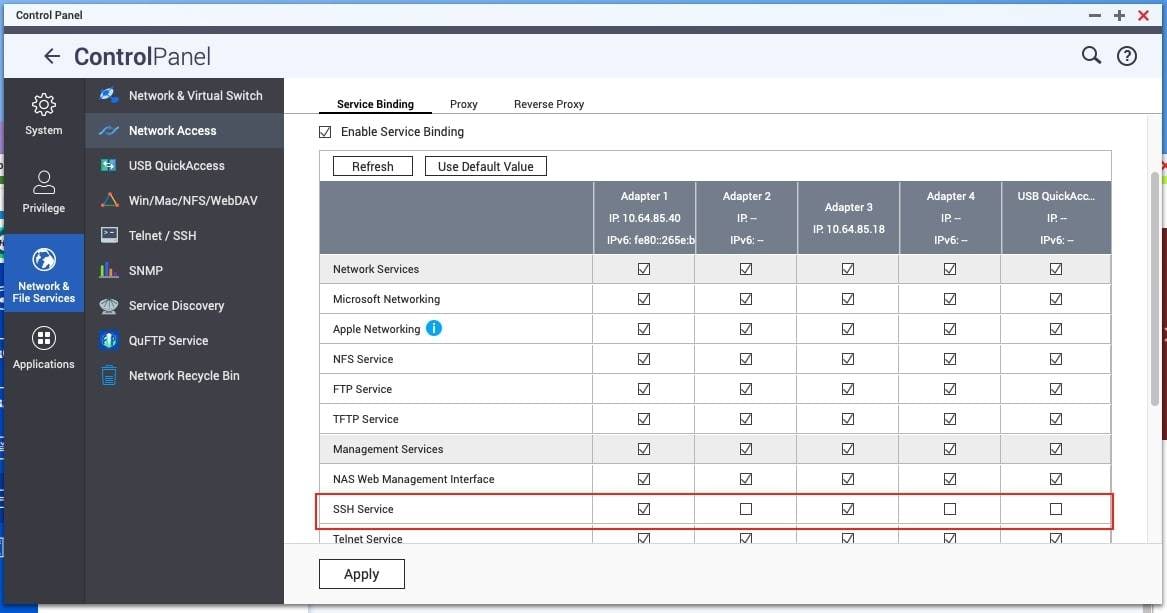
Task: Check SSH Service for Adapter 2
Action: 746,509
